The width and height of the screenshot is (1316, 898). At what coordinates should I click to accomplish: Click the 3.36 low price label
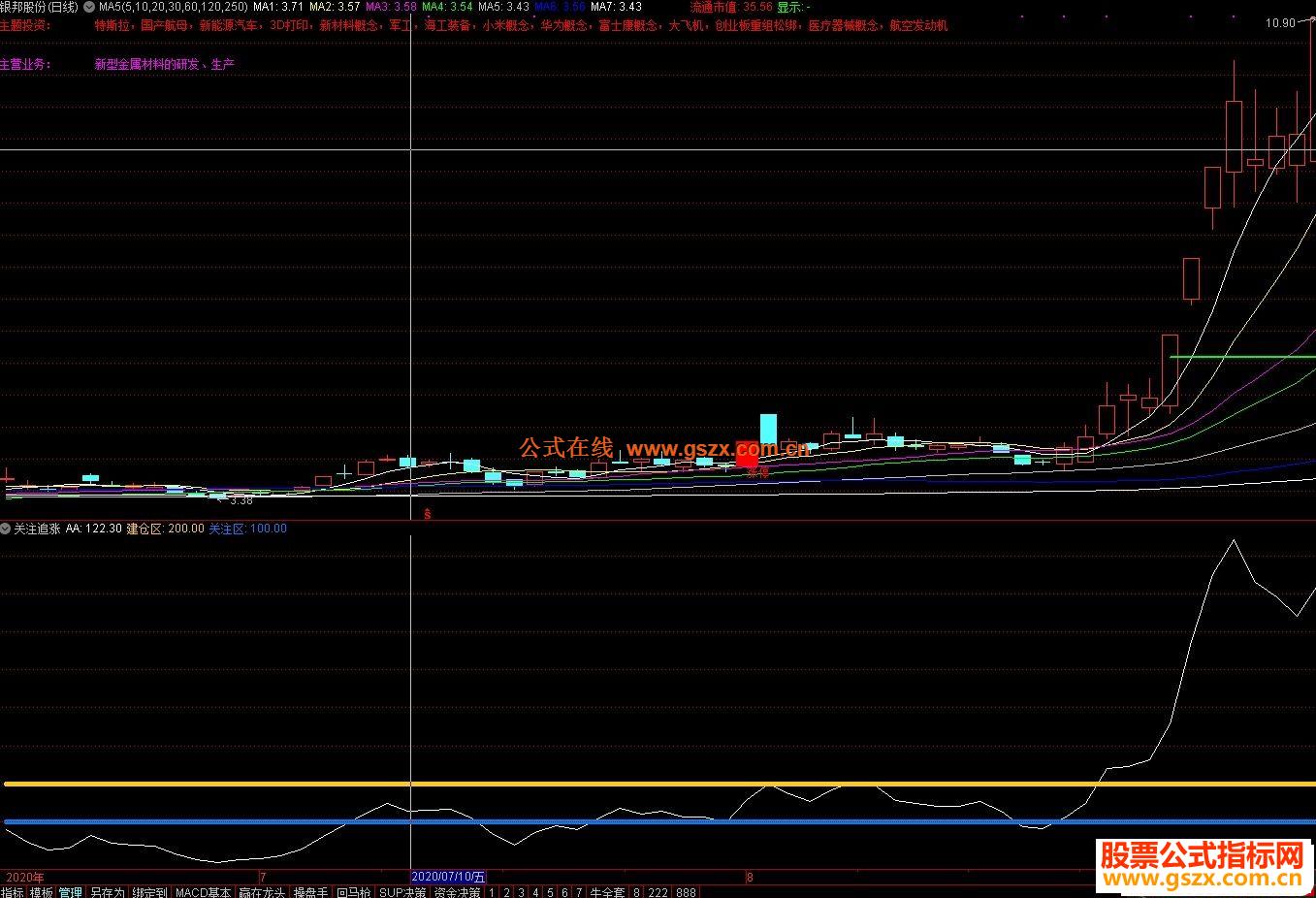241,500
